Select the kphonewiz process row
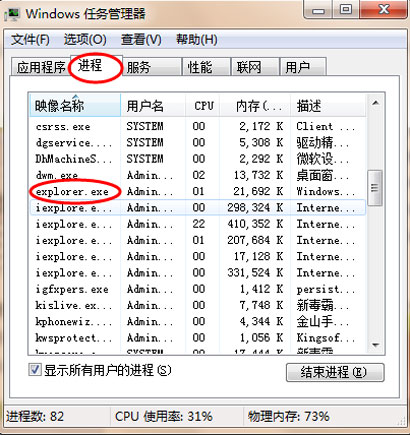 pos(198,321)
